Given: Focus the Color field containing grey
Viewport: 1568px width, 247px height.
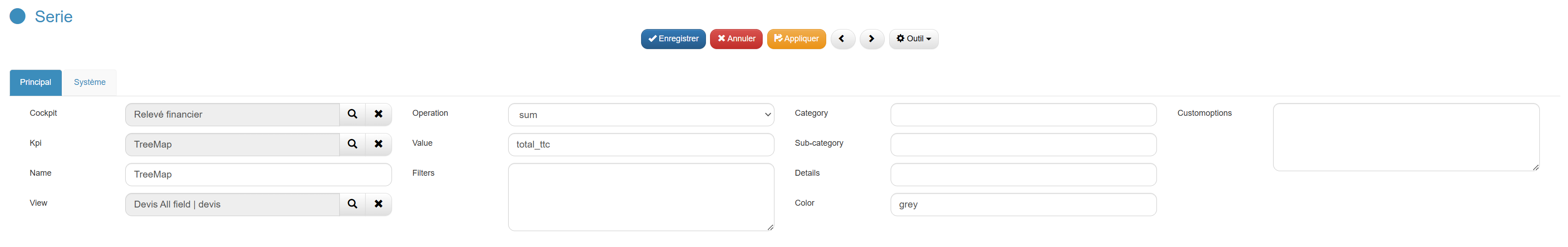Looking at the screenshot, I should (x=1023, y=204).
